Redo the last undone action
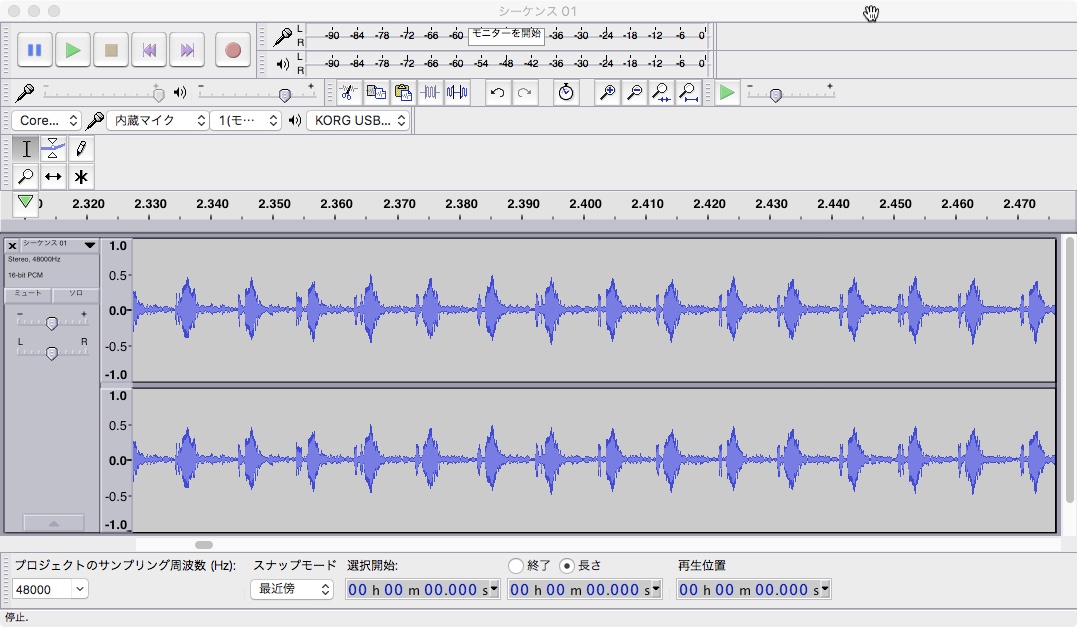Image resolution: width=1077 pixels, height=627 pixels. [525, 92]
